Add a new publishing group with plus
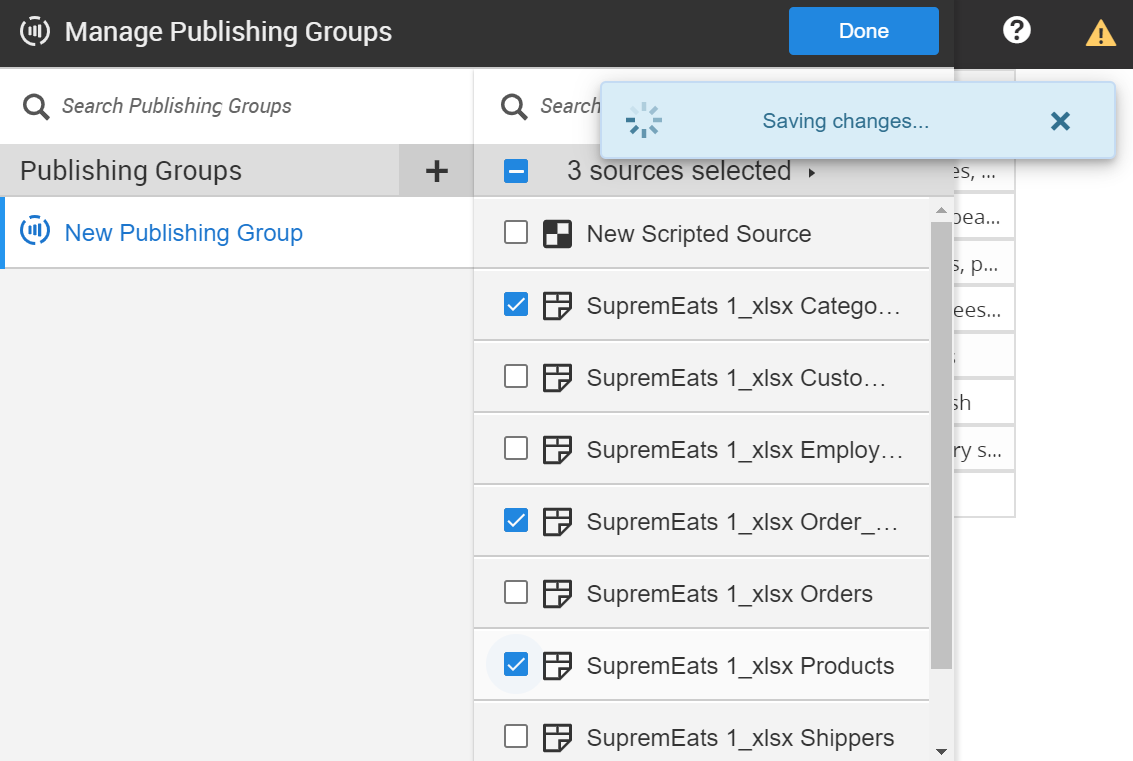This screenshot has width=1133, height=761. coord(436,171)
